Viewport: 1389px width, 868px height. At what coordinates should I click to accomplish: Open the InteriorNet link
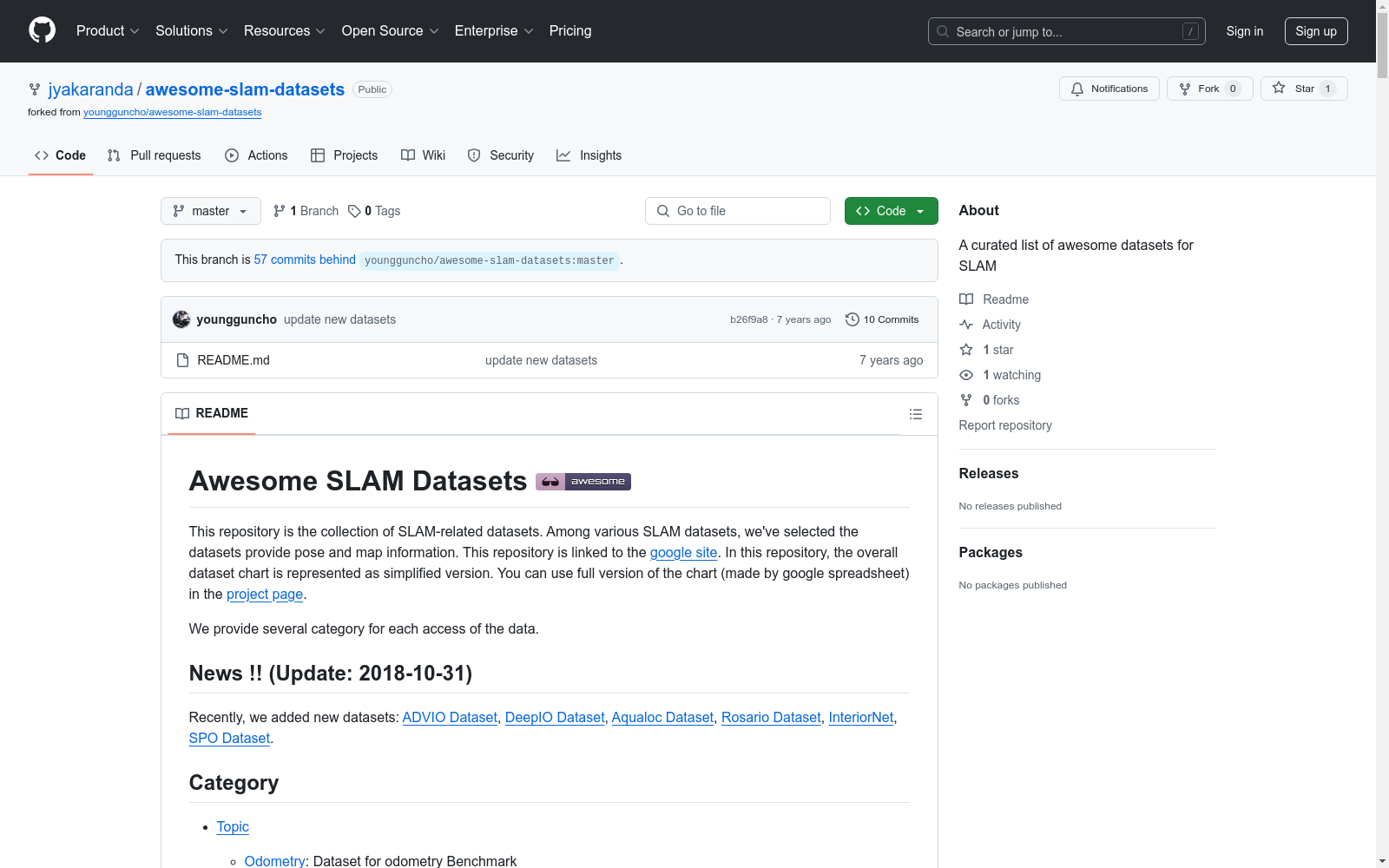[x=861, y=717]
